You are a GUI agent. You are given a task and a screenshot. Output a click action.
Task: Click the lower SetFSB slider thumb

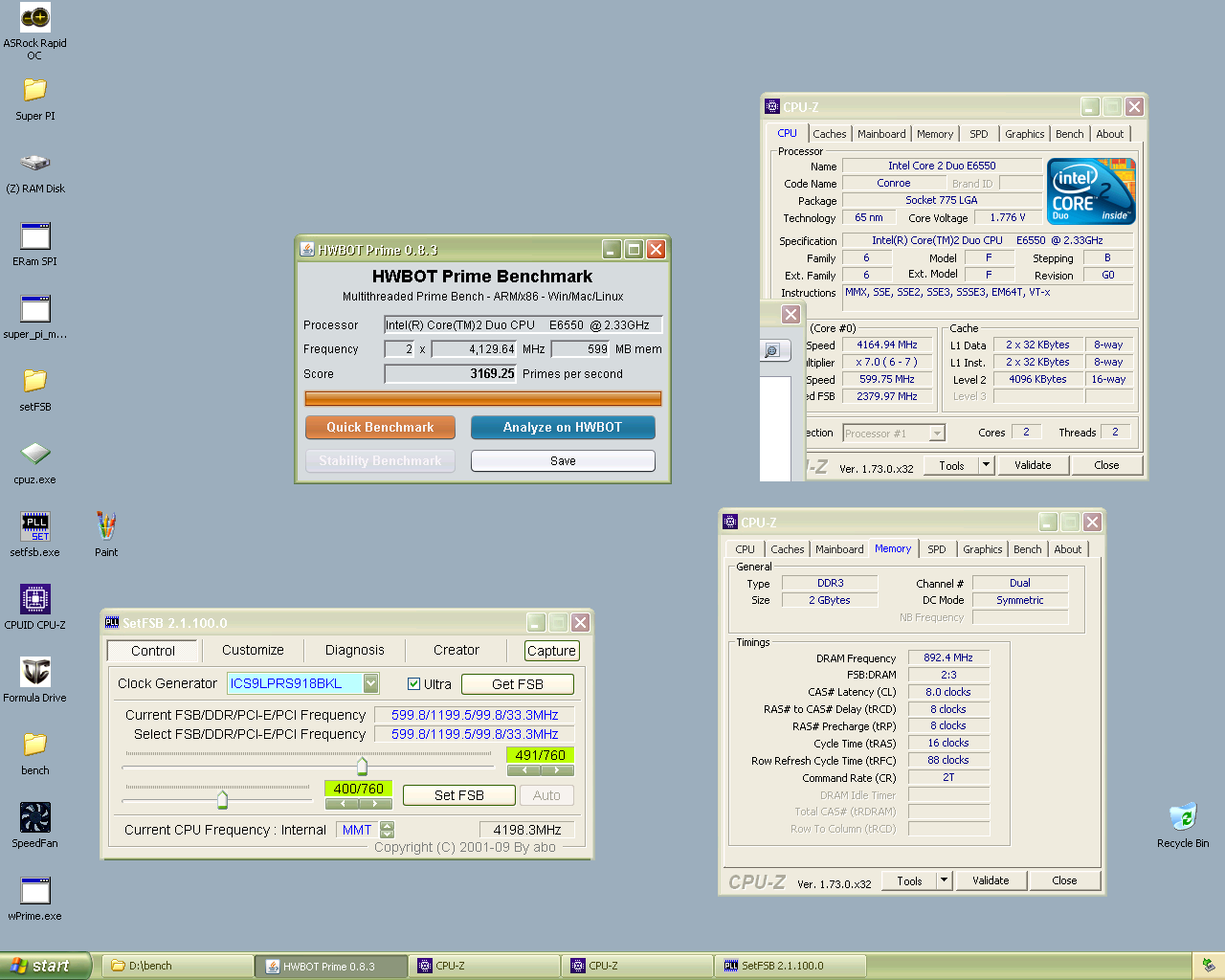coord(222,799)
